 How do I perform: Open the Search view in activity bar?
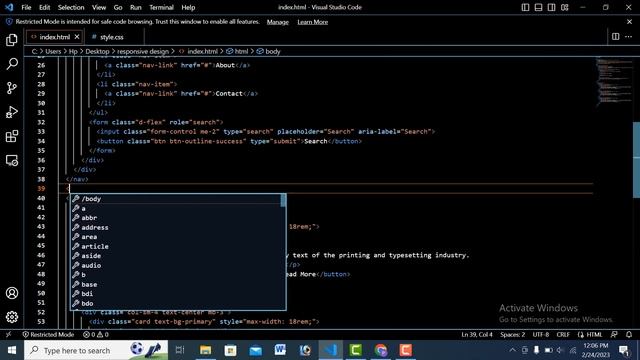[12, 64]
